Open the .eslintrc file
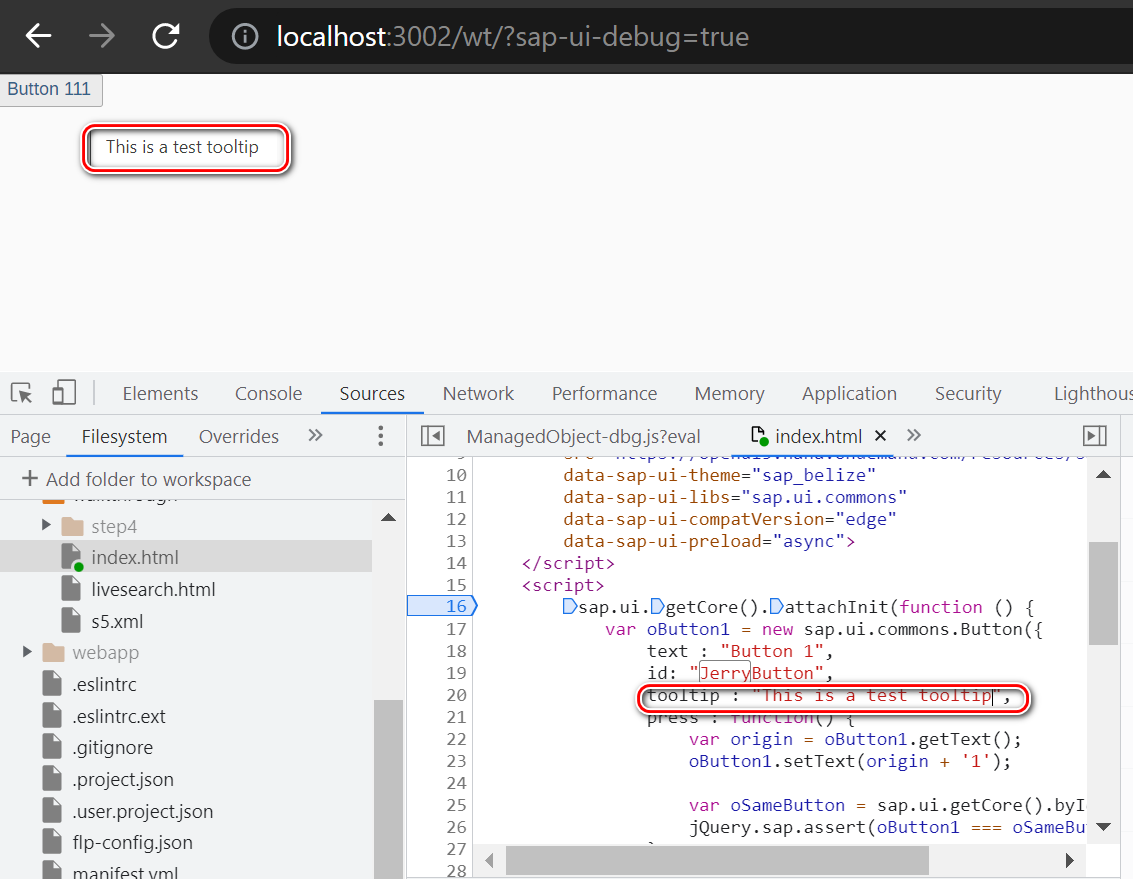1133x879 pixels. click(104, 685)
